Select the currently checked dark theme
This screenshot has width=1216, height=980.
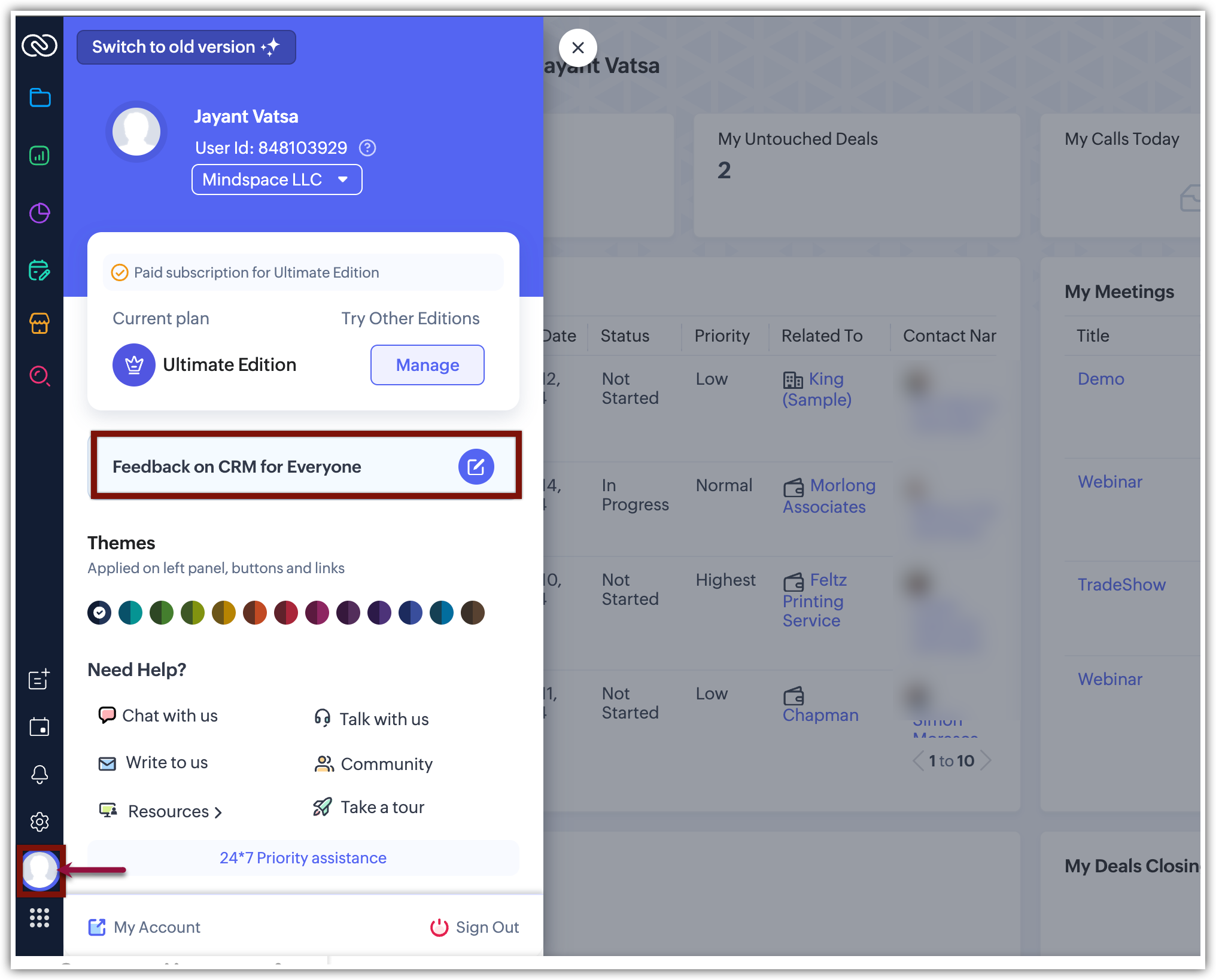click(x=99, y=613)
